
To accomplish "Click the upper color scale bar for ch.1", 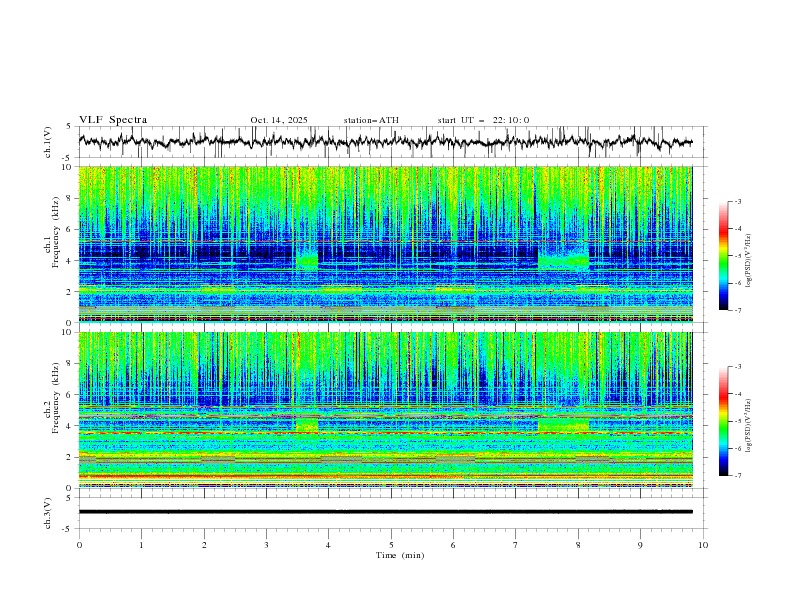I will tap(723, 256).
